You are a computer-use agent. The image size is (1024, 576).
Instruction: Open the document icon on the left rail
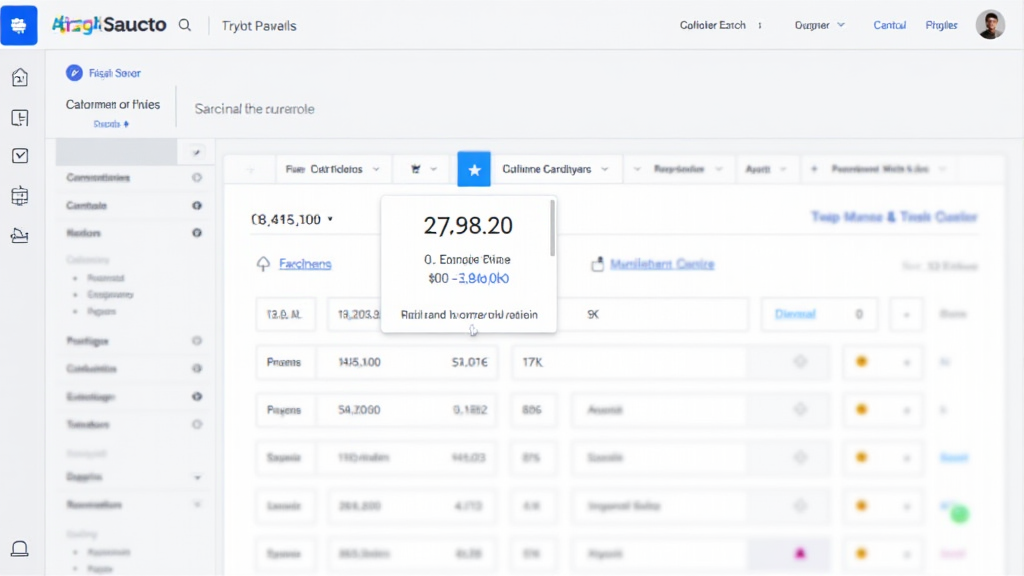tap(20, 117)
